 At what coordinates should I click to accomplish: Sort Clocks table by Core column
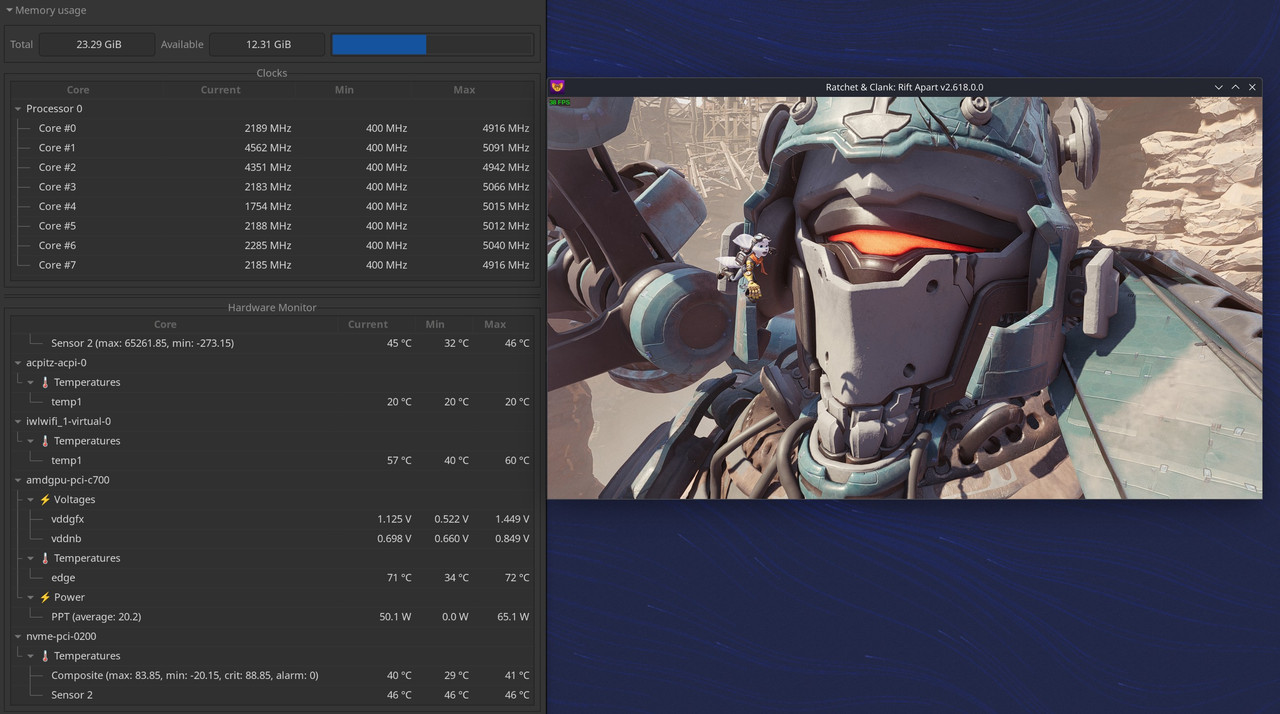click(78, 90)
